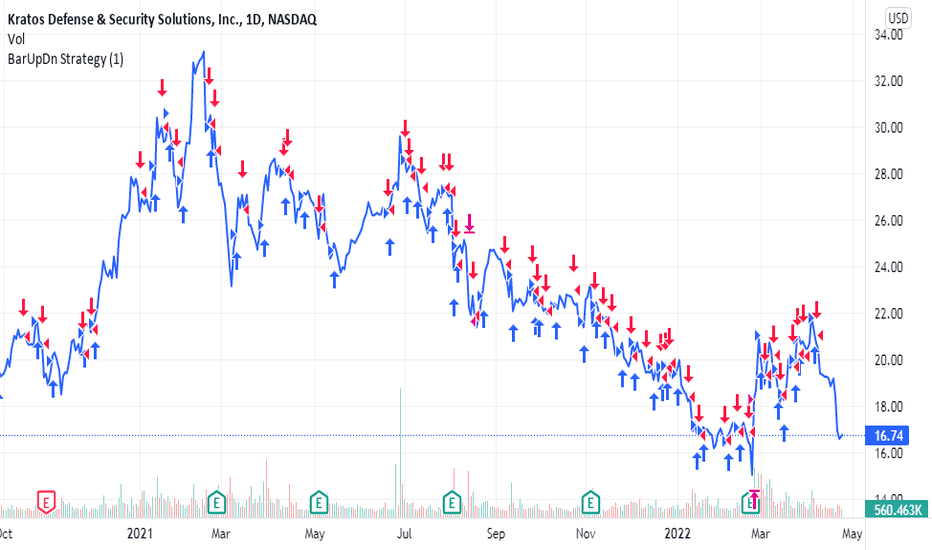Open earnings marker between Jul and Sep
Screen dimensions: 932x550
[x=452, y=502]
